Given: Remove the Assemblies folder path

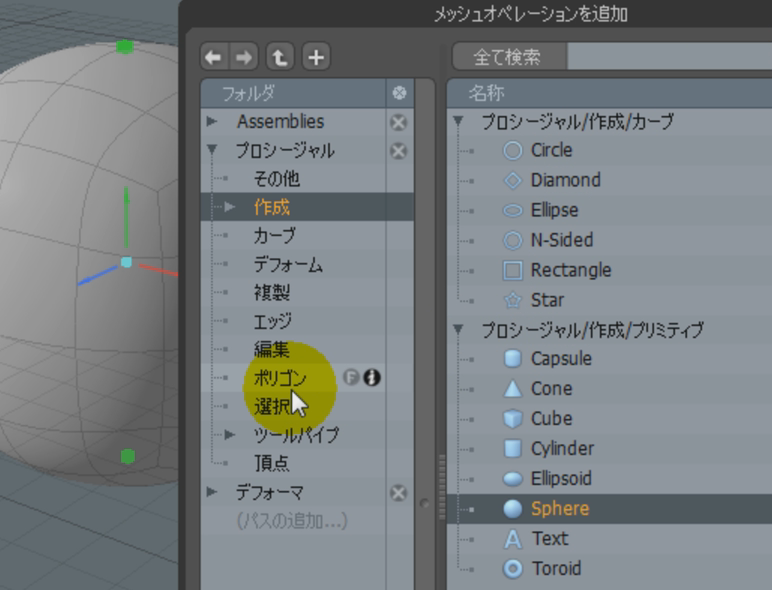Looking at the screenshot, I should tap(398, 122).
